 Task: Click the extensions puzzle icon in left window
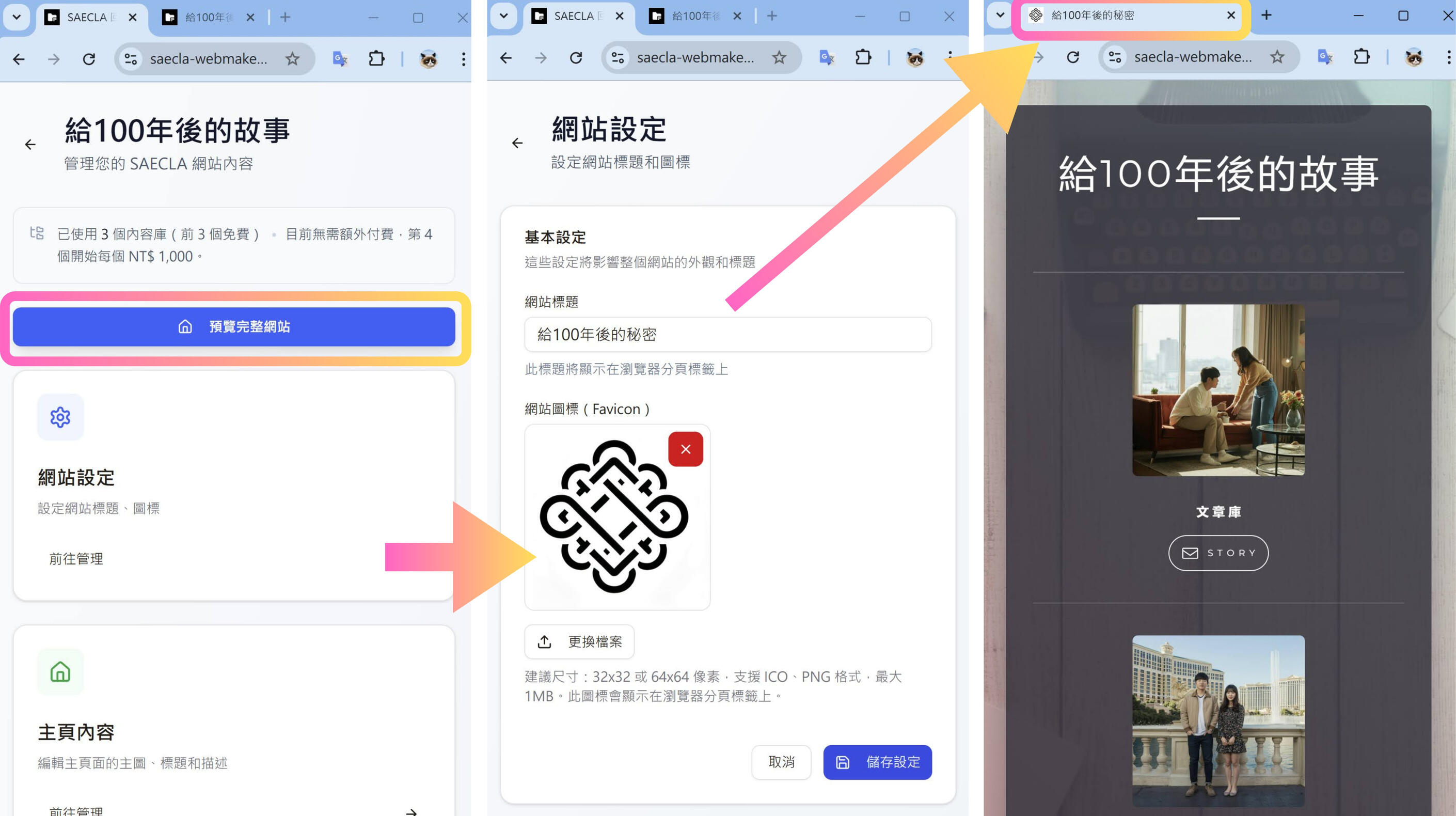pos(376,58)
